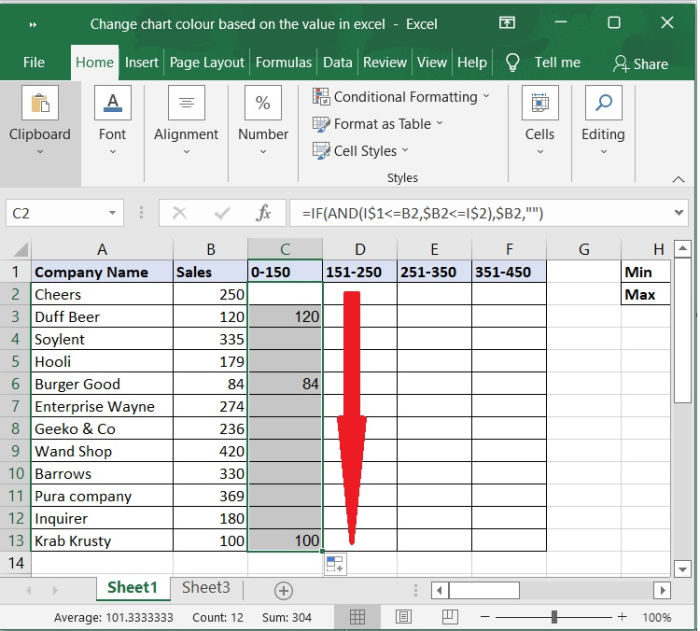Viewport: 700px width, 631px height.
Task: Select row 7 header
Action: (x=16, y=406)
